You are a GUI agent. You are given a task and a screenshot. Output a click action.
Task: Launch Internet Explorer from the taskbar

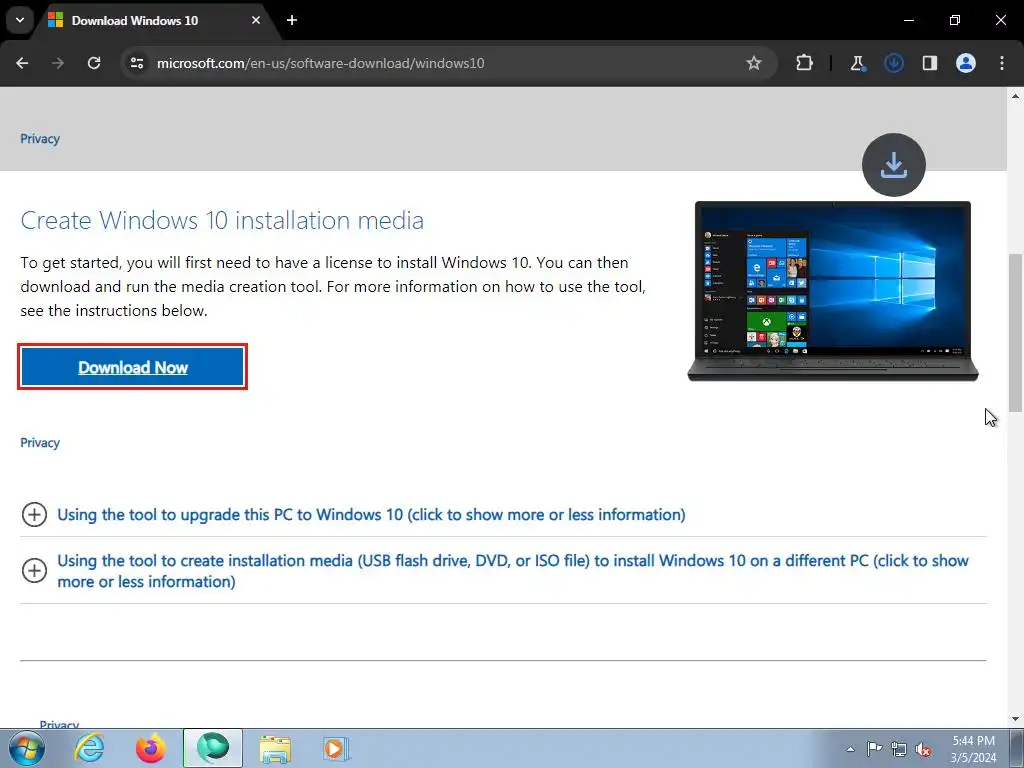coord(89,748)
